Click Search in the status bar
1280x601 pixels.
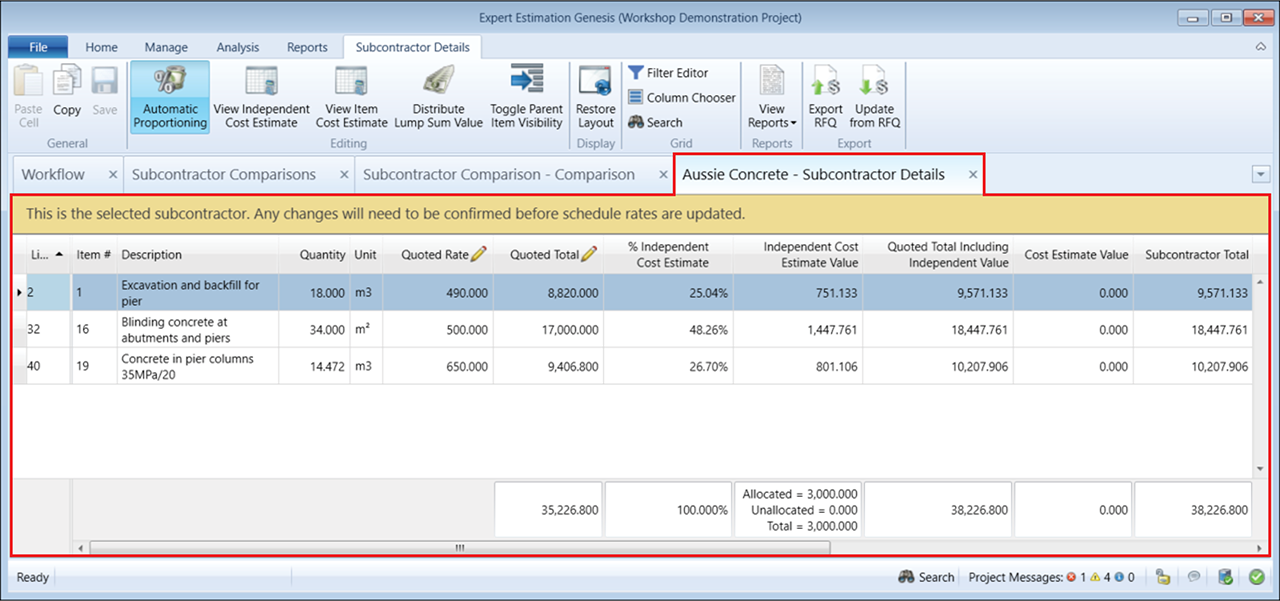click(926, 577)
